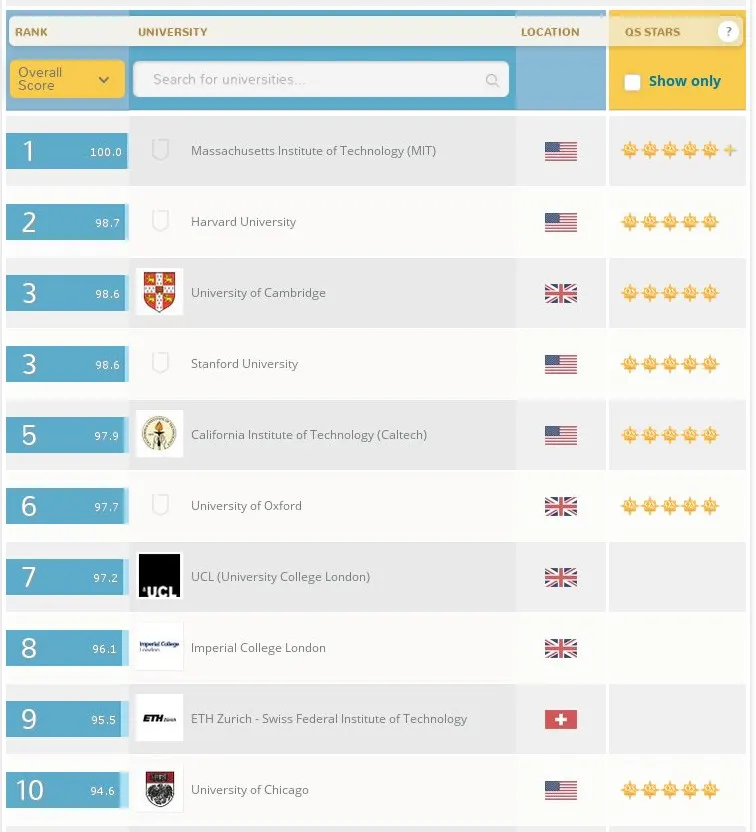This screenshot has height=832, width=756.
Task: Click the Search for universities field
Action: 310,80
